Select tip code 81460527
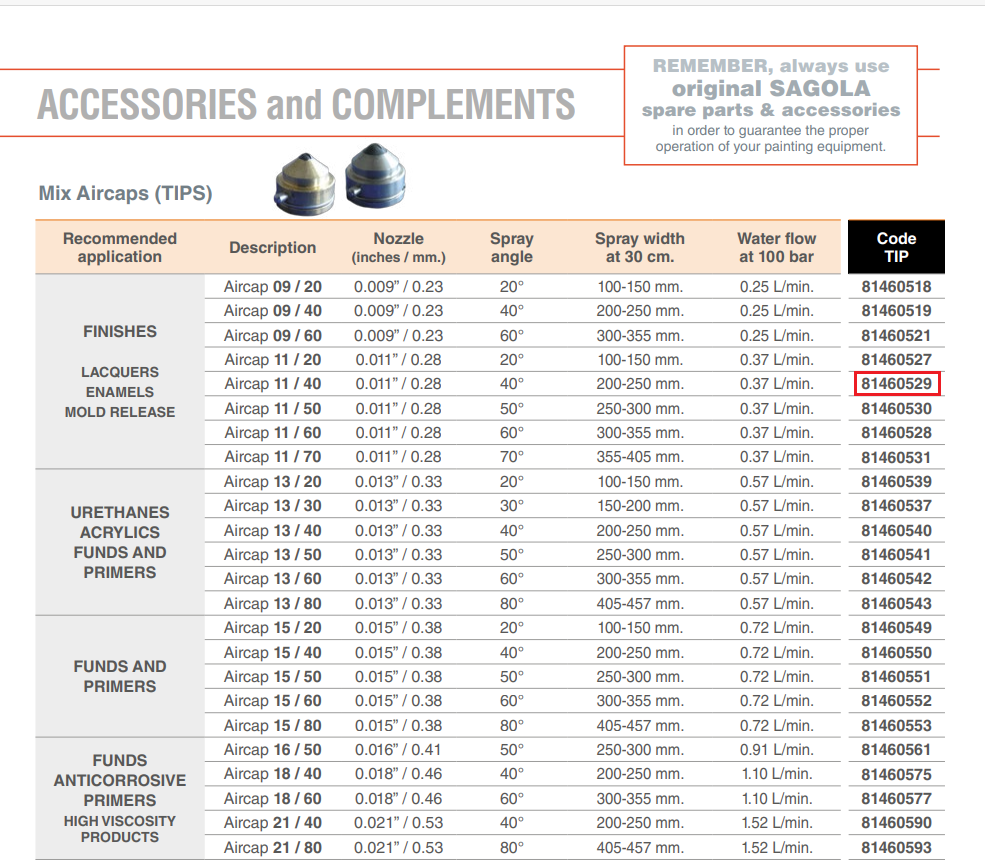The height and width of the screenshot is (860, 985). (x=896, y=359)
